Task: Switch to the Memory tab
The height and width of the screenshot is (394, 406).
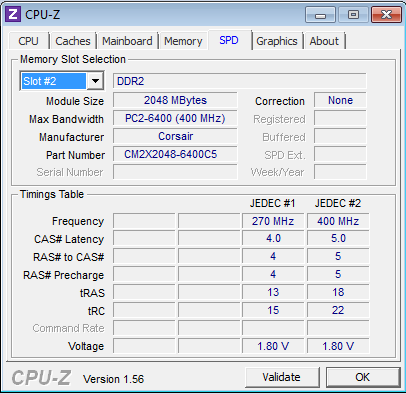Action: (183, 41)
